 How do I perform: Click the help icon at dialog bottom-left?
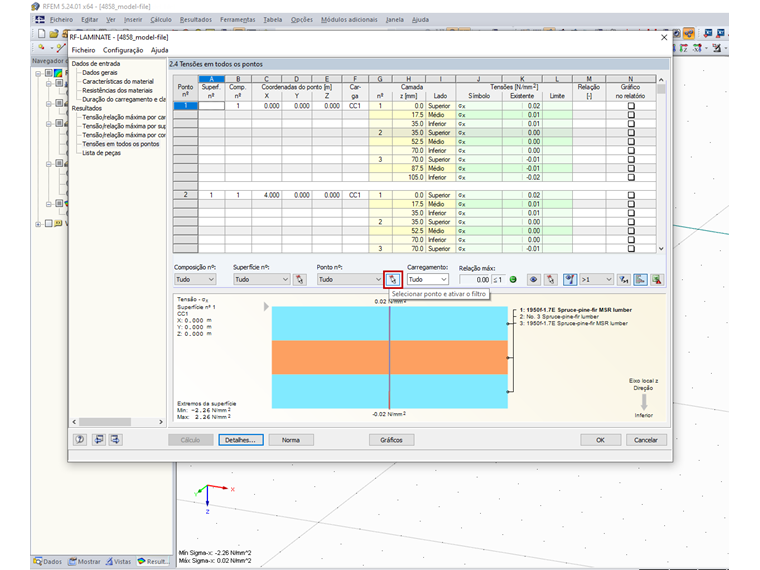click(x=80, y=440)
